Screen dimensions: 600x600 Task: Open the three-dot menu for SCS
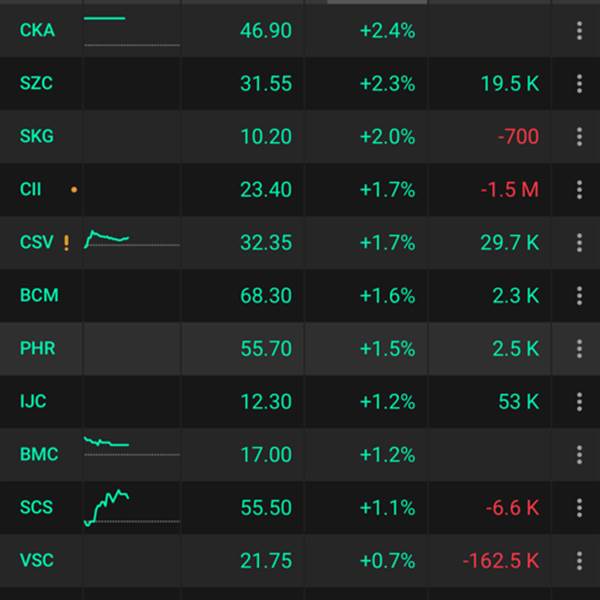pyautogui.click(x=579, y=508)
